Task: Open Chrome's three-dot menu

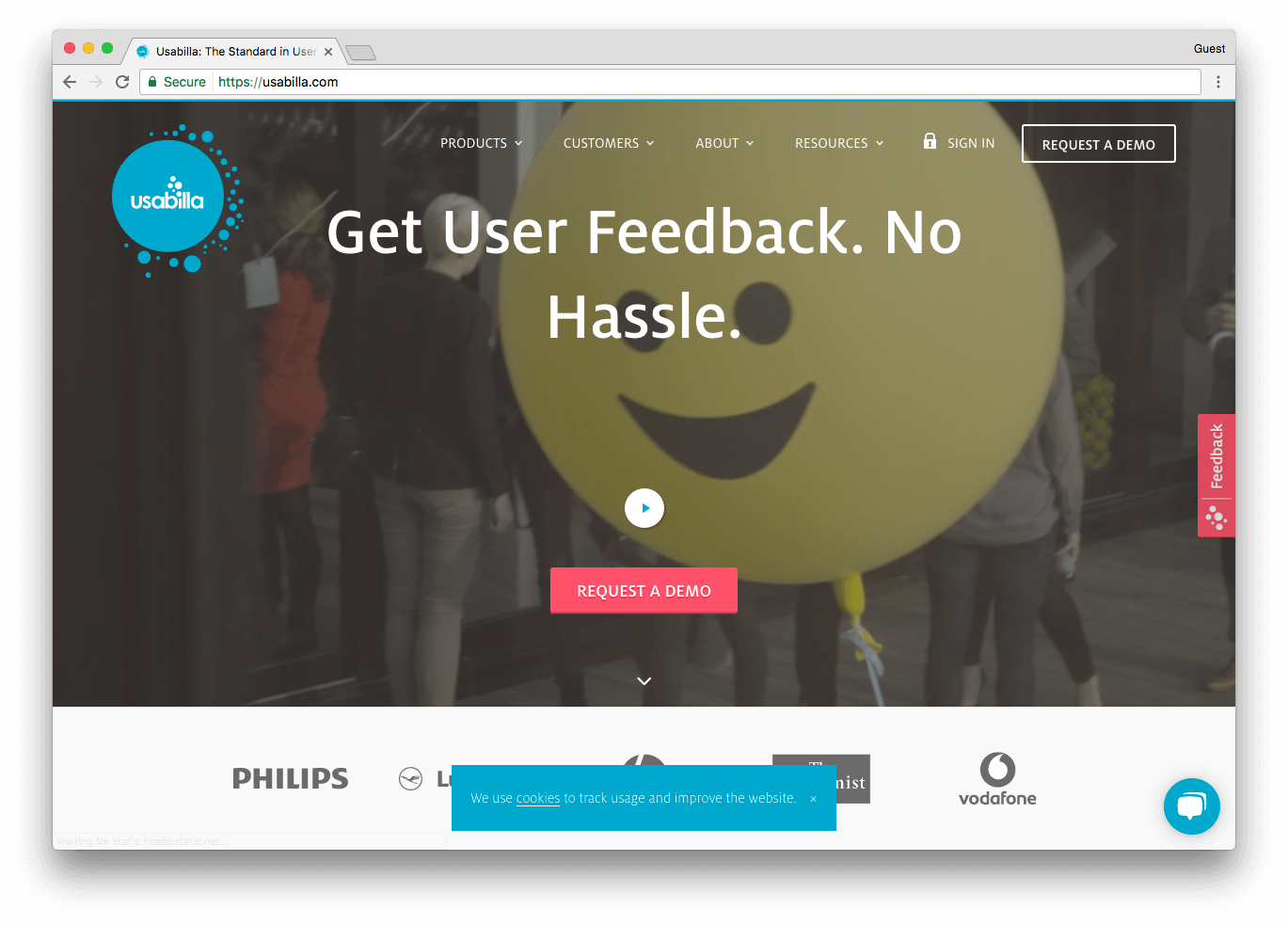Action: (x=1218, y=82)
